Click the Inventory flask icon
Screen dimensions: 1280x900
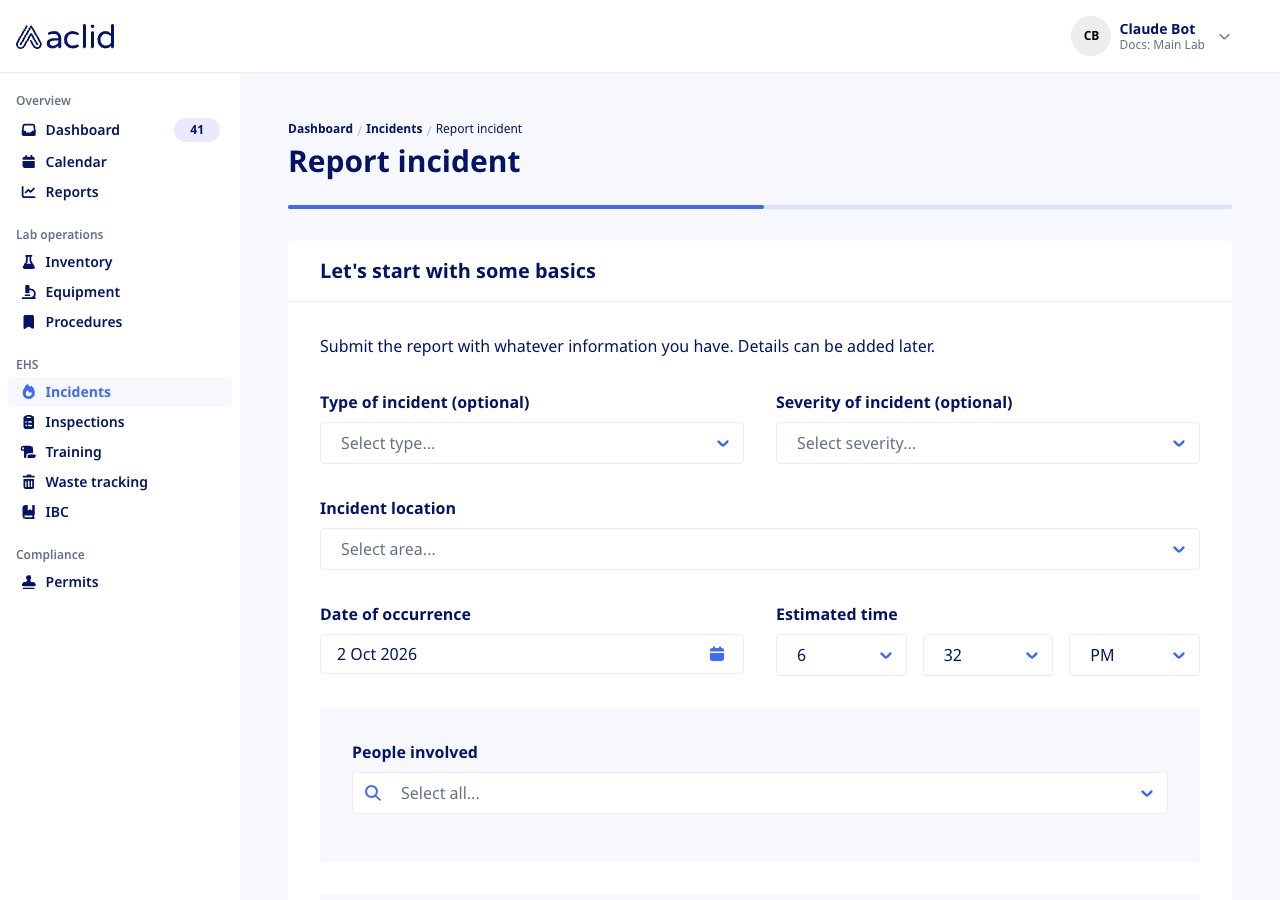[x=29, y=262]
